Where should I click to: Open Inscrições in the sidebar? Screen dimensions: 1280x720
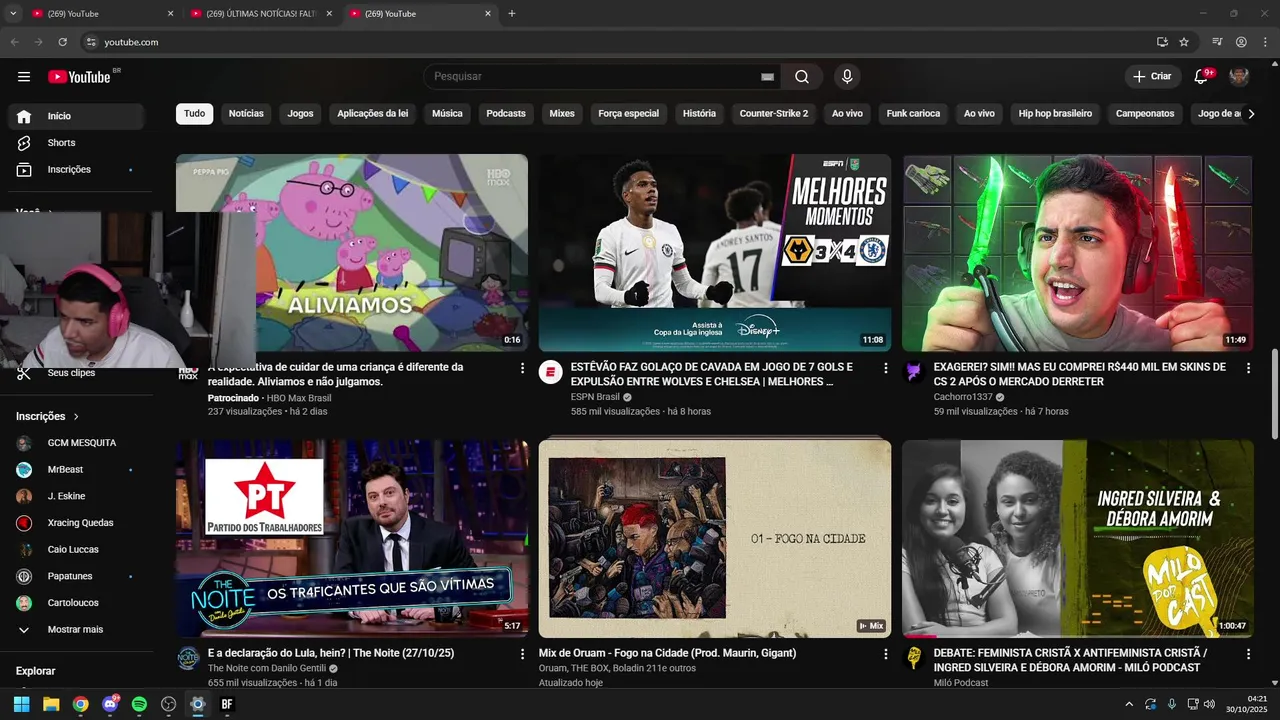click(x=76, y=170)
